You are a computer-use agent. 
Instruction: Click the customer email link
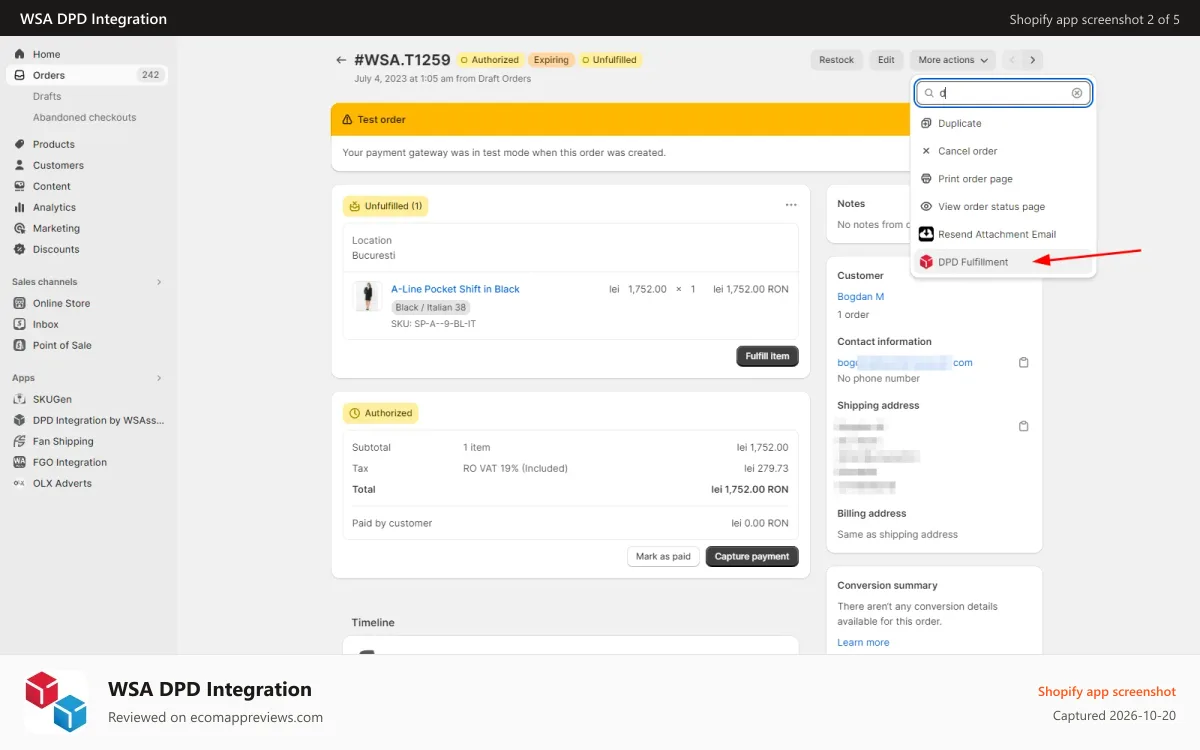(x=905, y=362)
